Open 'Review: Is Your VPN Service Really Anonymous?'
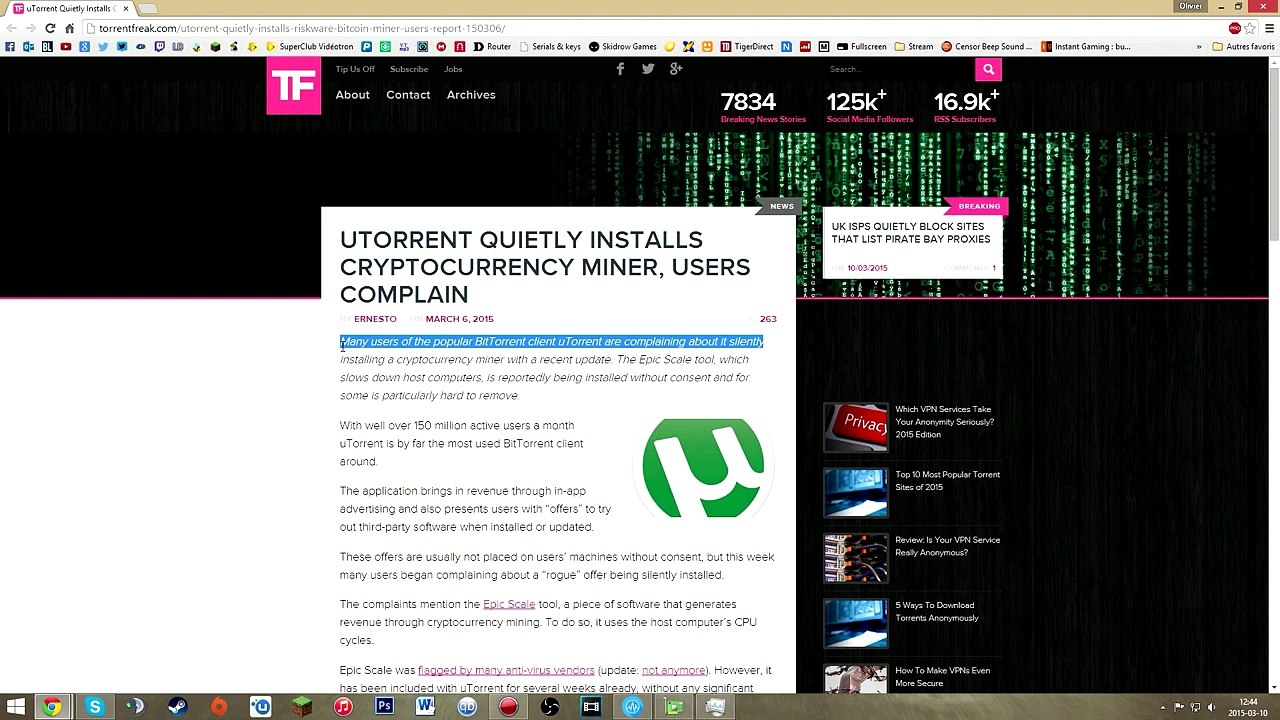The height and width of the screenshot is (720, 1280). tap(947, 546)
